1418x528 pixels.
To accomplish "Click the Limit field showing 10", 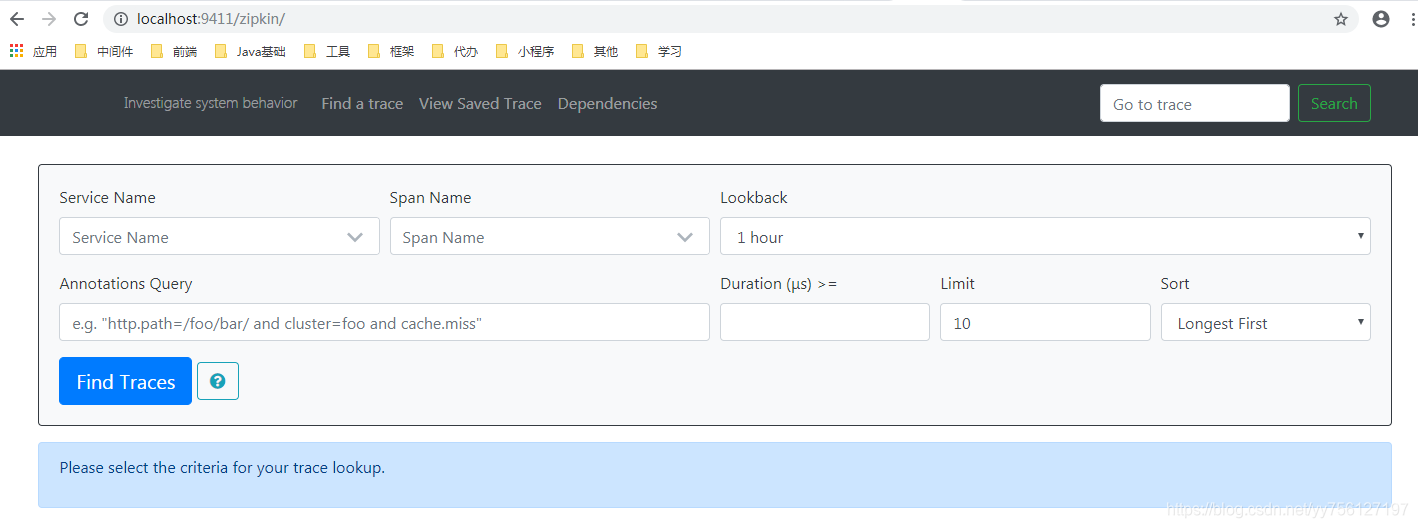I will [1045, 323].
